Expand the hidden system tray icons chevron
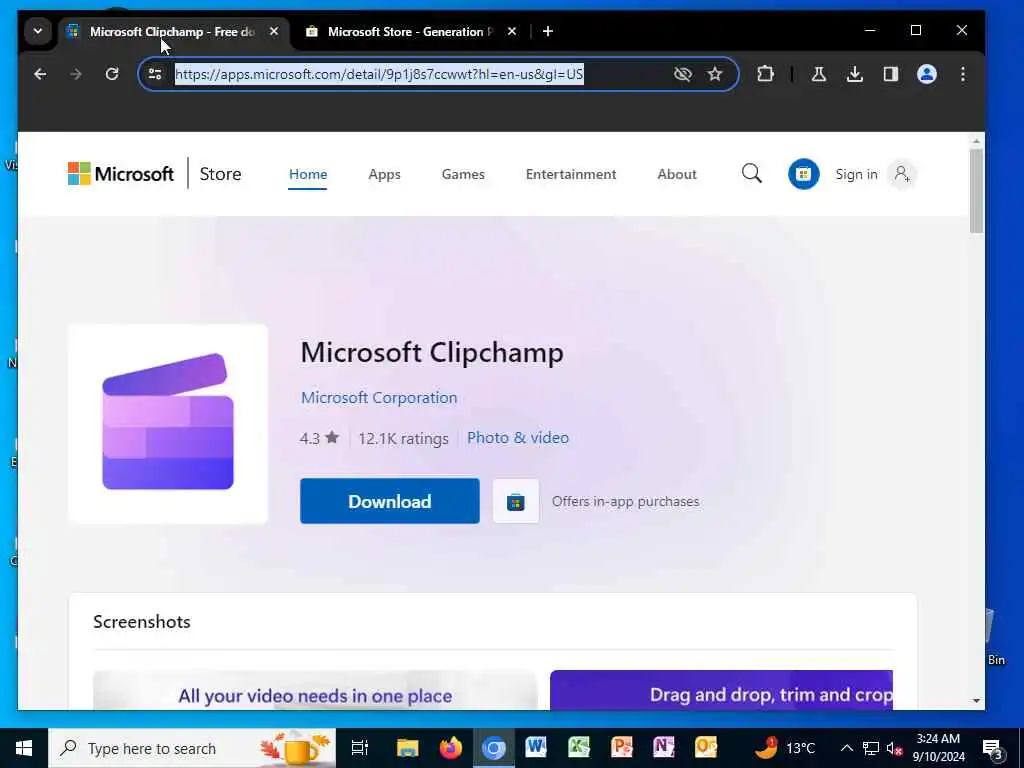The width and height of the screenshot is (1024, 768). (846, 748)
